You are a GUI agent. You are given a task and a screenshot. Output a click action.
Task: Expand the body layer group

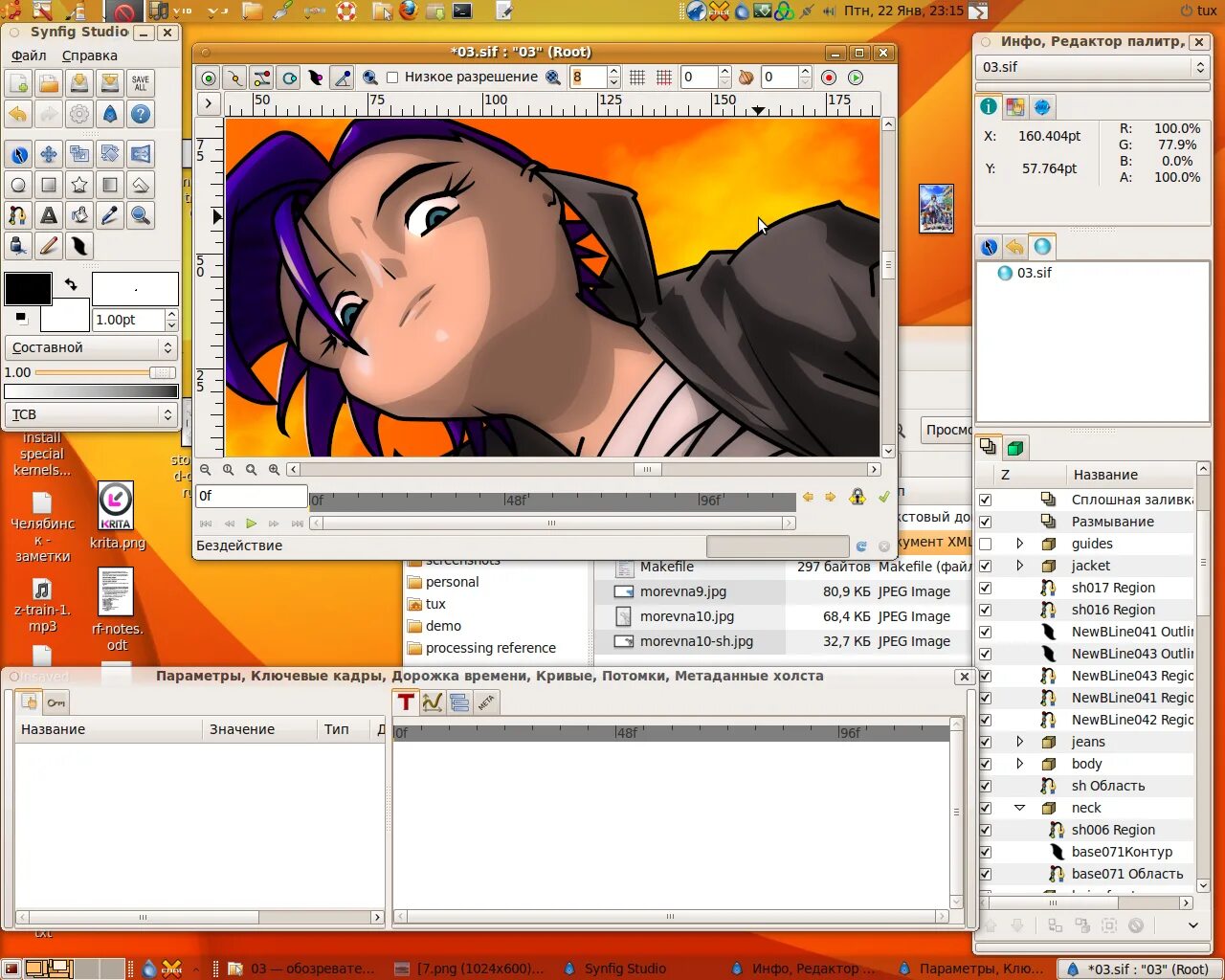click(x=1019, y=764)
